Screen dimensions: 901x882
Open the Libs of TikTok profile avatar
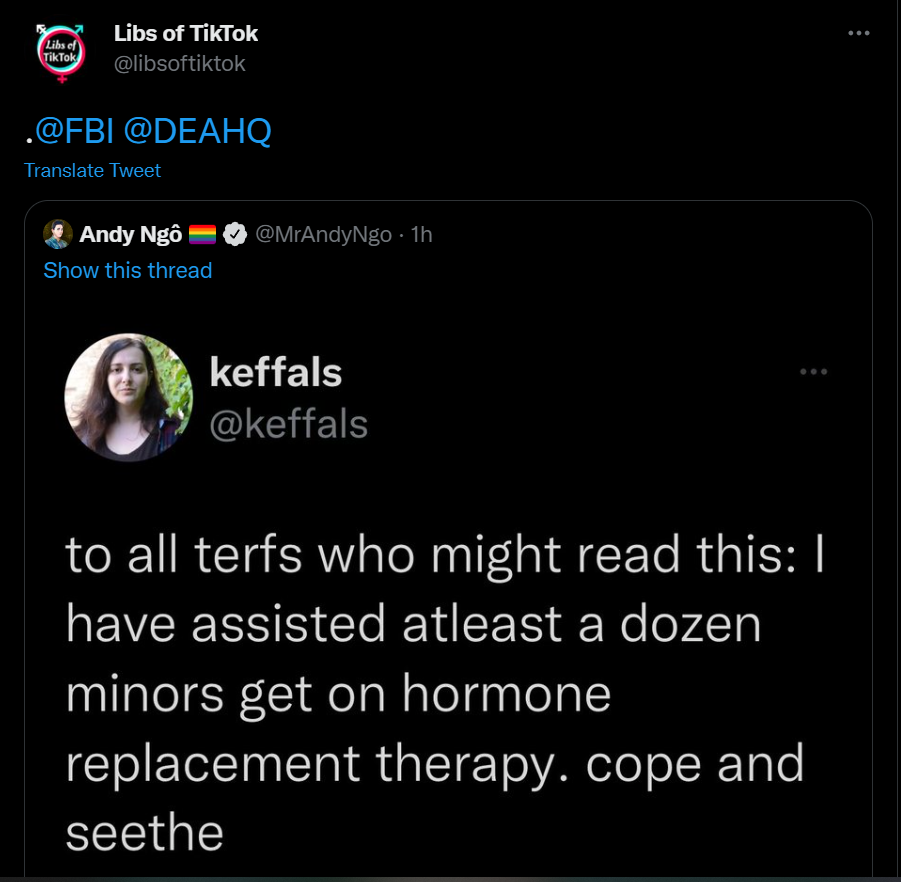[x=62, y=52]
